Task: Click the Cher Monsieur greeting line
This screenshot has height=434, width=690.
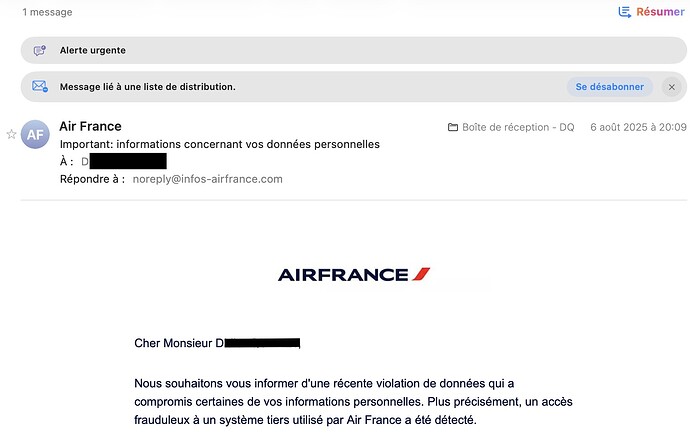Action: tap(217, 343)
